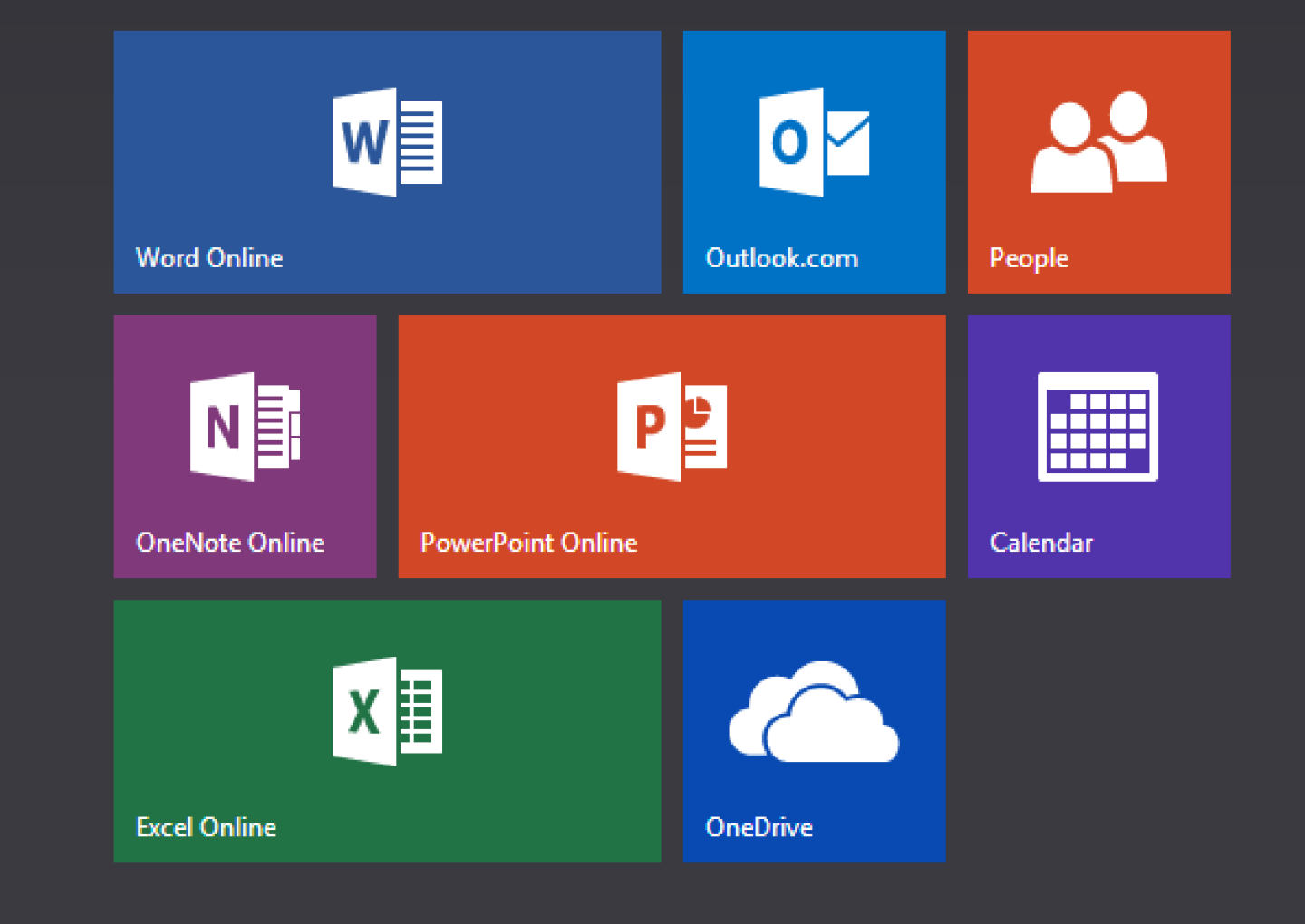Select the Calendar label
Screen dimensions: 1305x924
click(1040, 543)
